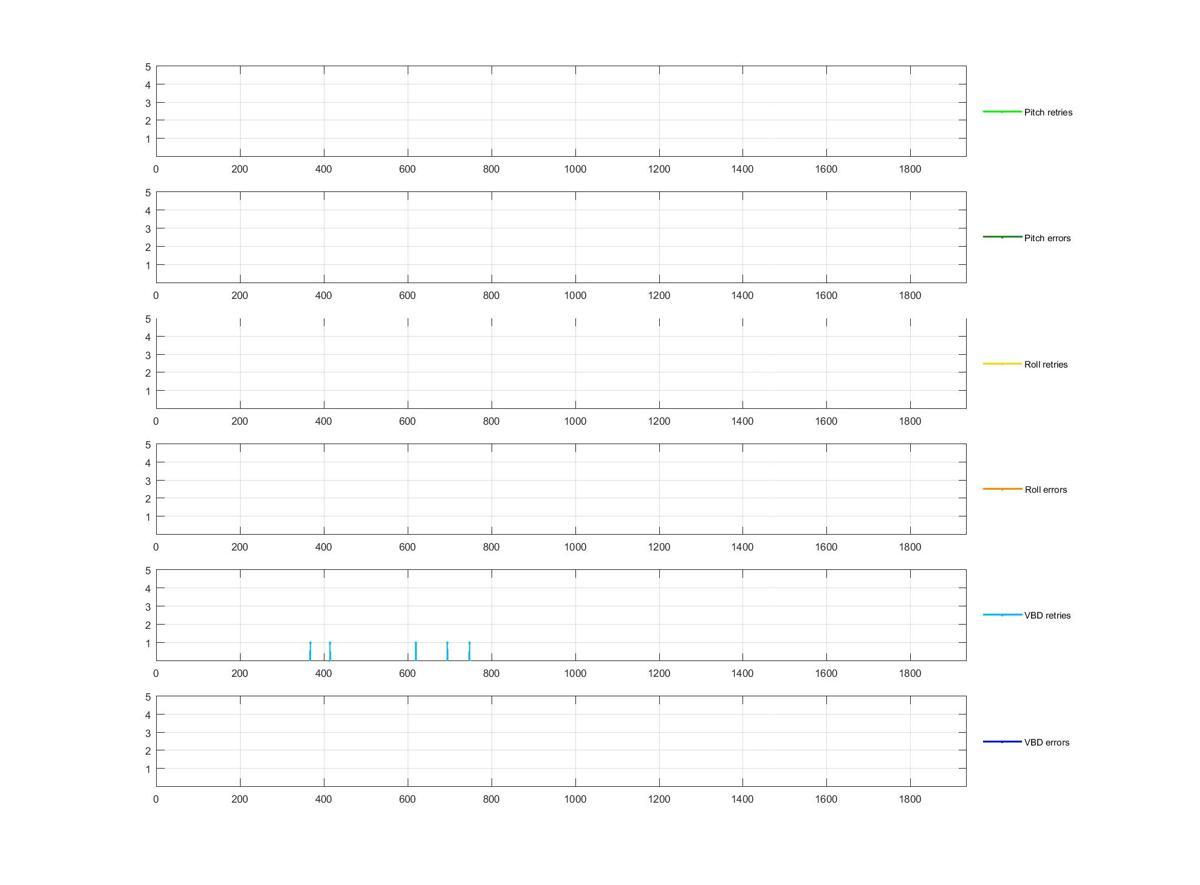This screenshot has width=1200, height=885.
Task: Click the 3 y-axis label of Roll errors plot
Action: tap(148, 481)
